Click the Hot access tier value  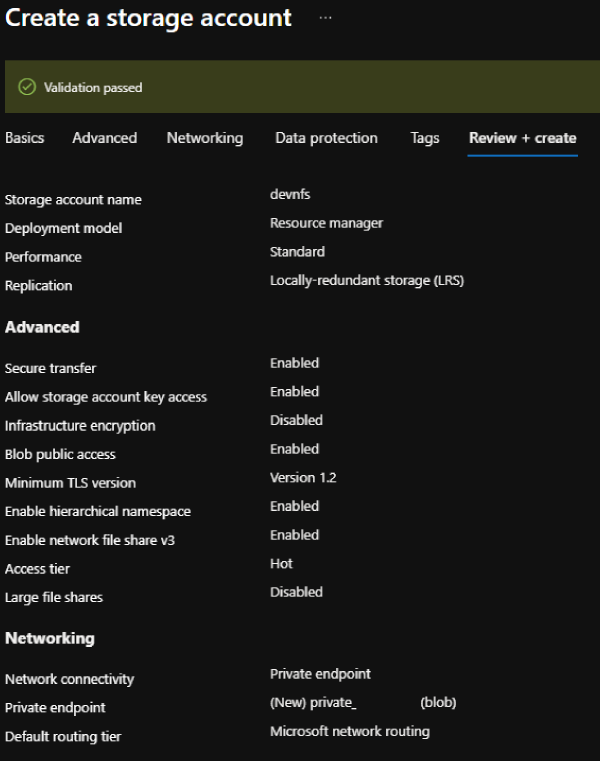point(281,564)
